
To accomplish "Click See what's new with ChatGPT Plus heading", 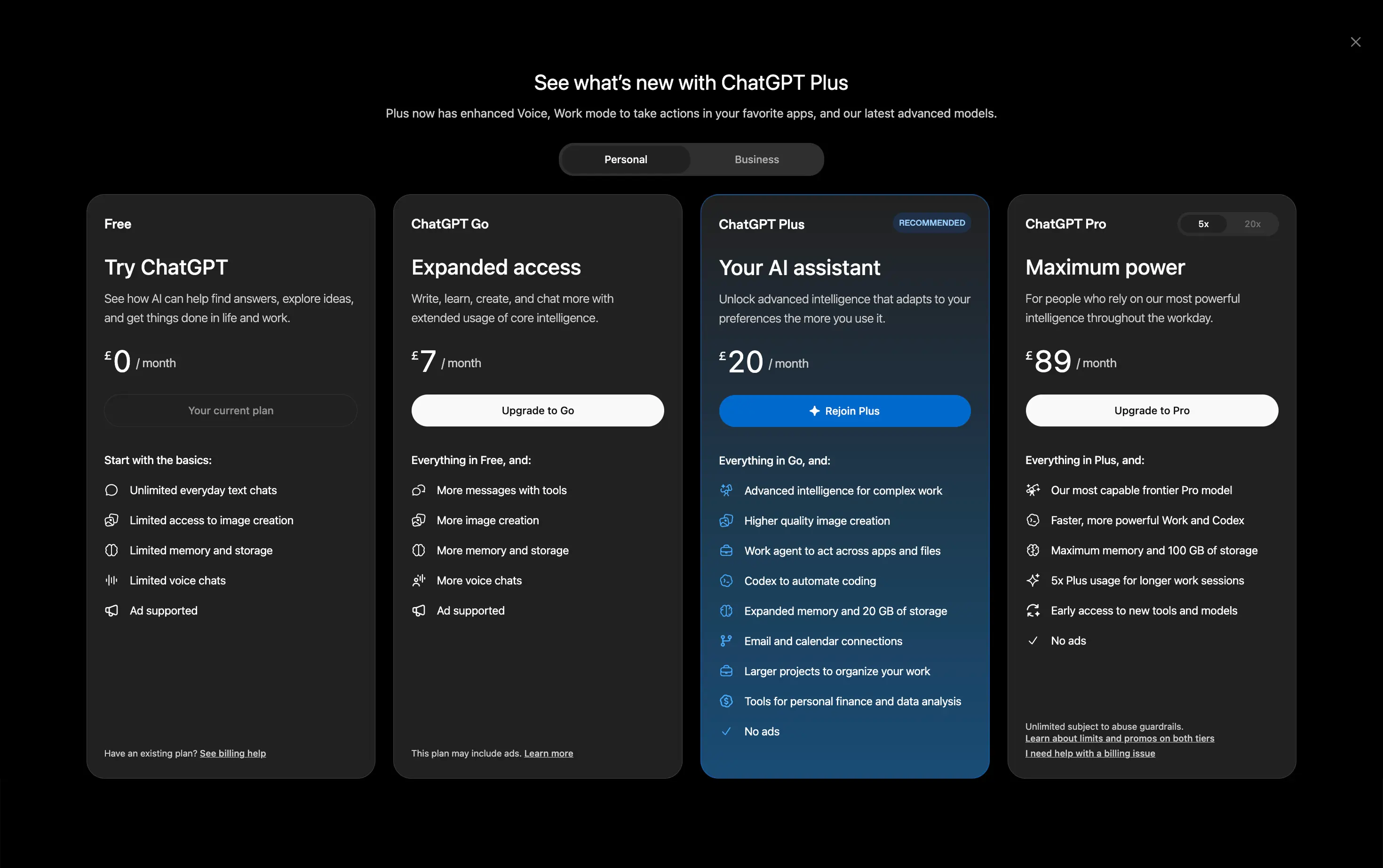I will click(x=691, y=83).
